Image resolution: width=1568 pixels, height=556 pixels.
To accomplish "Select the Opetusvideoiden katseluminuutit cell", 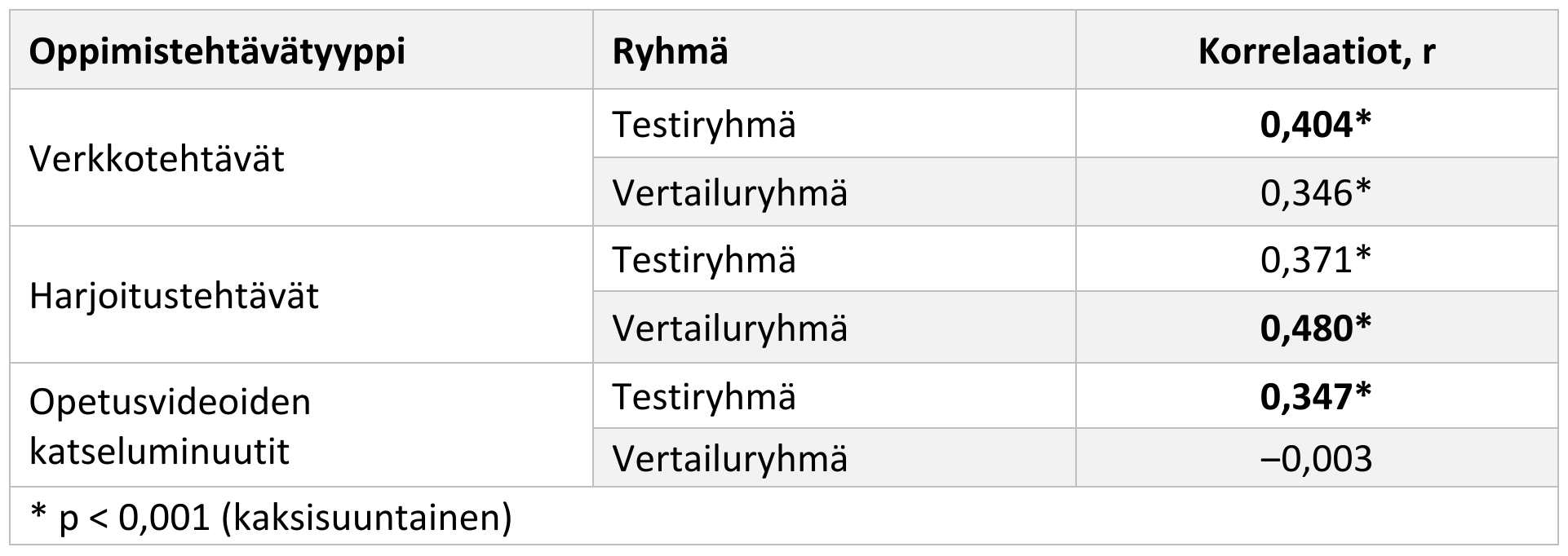I will [170, 426].
